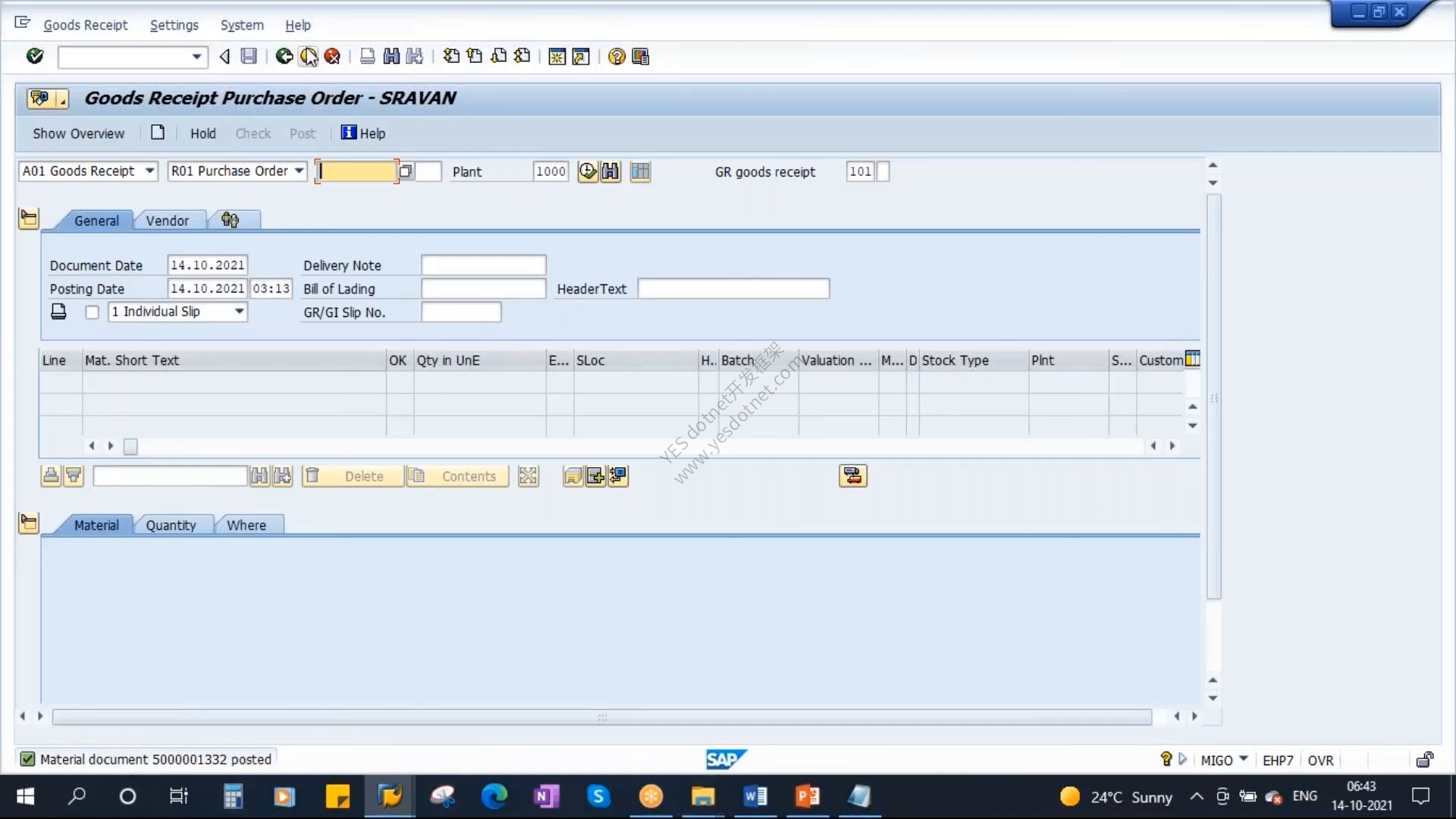The height and width of the screenshot is (819, 1456).
Task: Click the green Enter checkmark icon
Action: [35, 56]
